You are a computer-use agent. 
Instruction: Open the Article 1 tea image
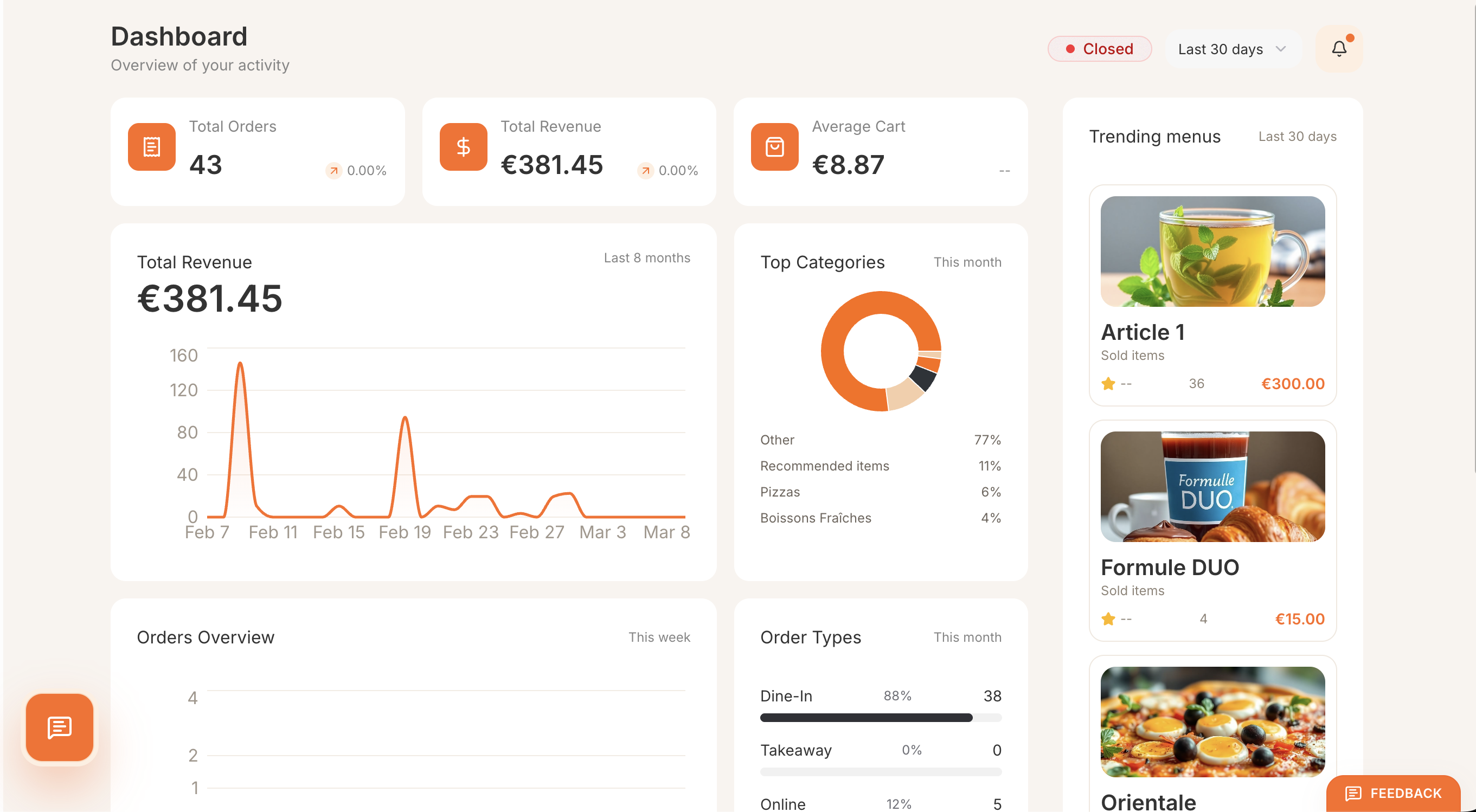[x=1212, y=252]
